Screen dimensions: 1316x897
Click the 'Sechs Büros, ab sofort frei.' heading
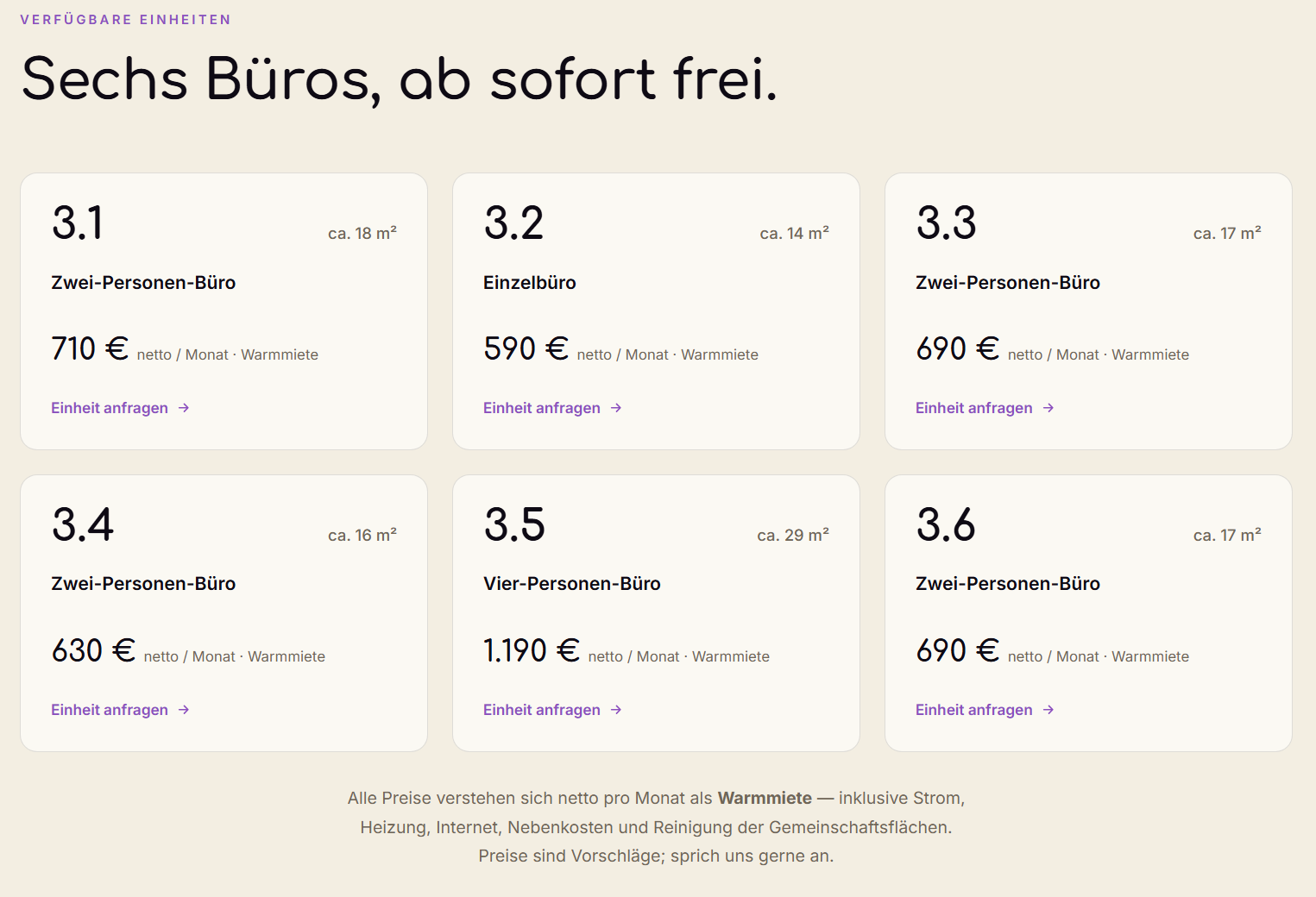click(400, 79)
